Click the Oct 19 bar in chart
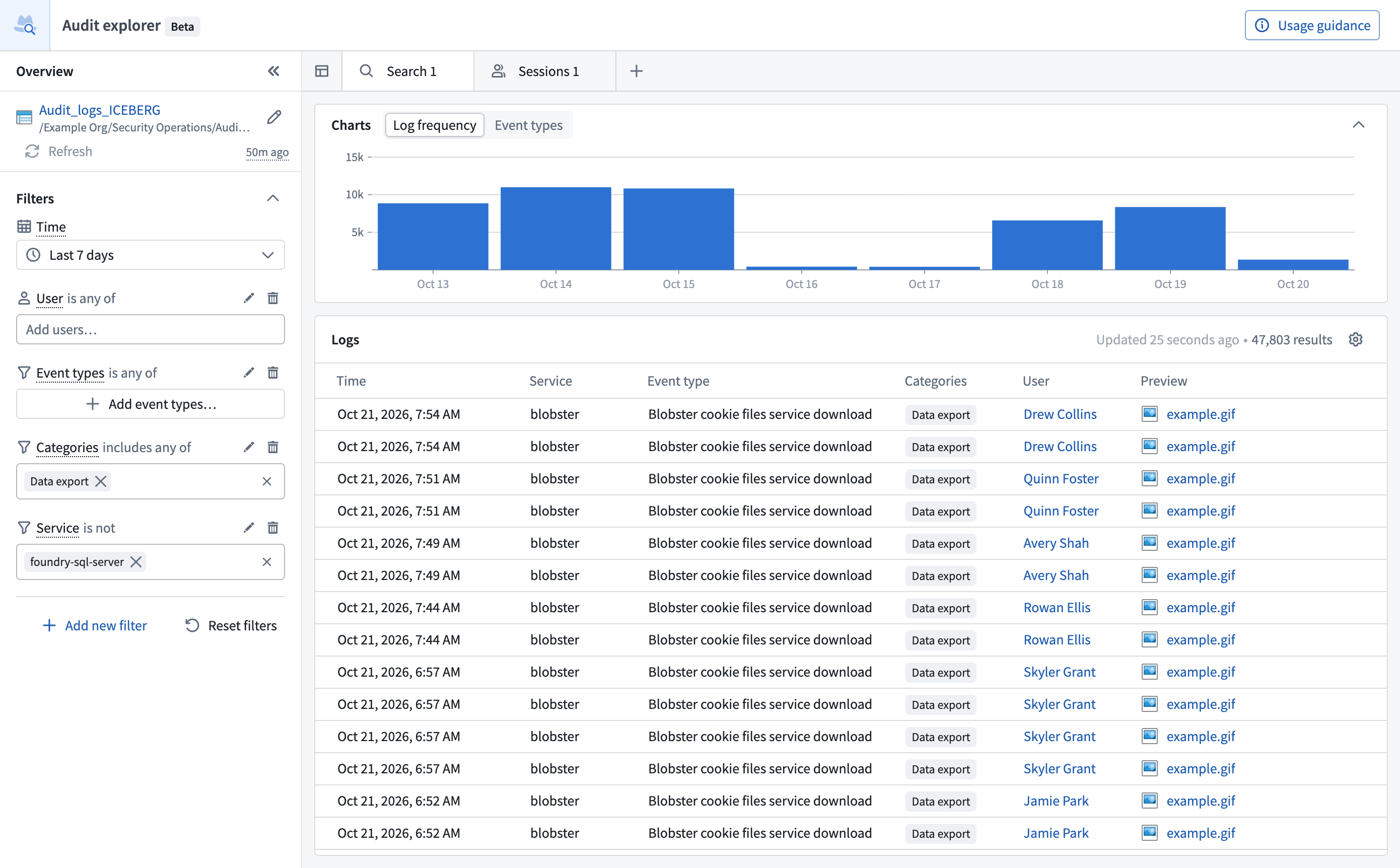The height and width of the screenshot is (868, 1400). pos(1170,238)
